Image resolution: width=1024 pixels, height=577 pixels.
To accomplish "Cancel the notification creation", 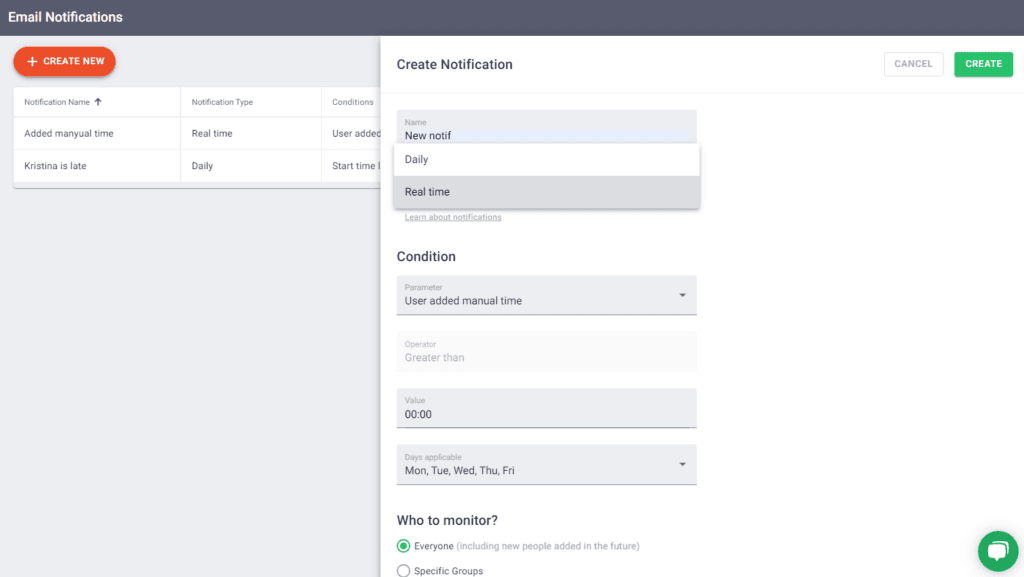I will (x=913, y=63).
